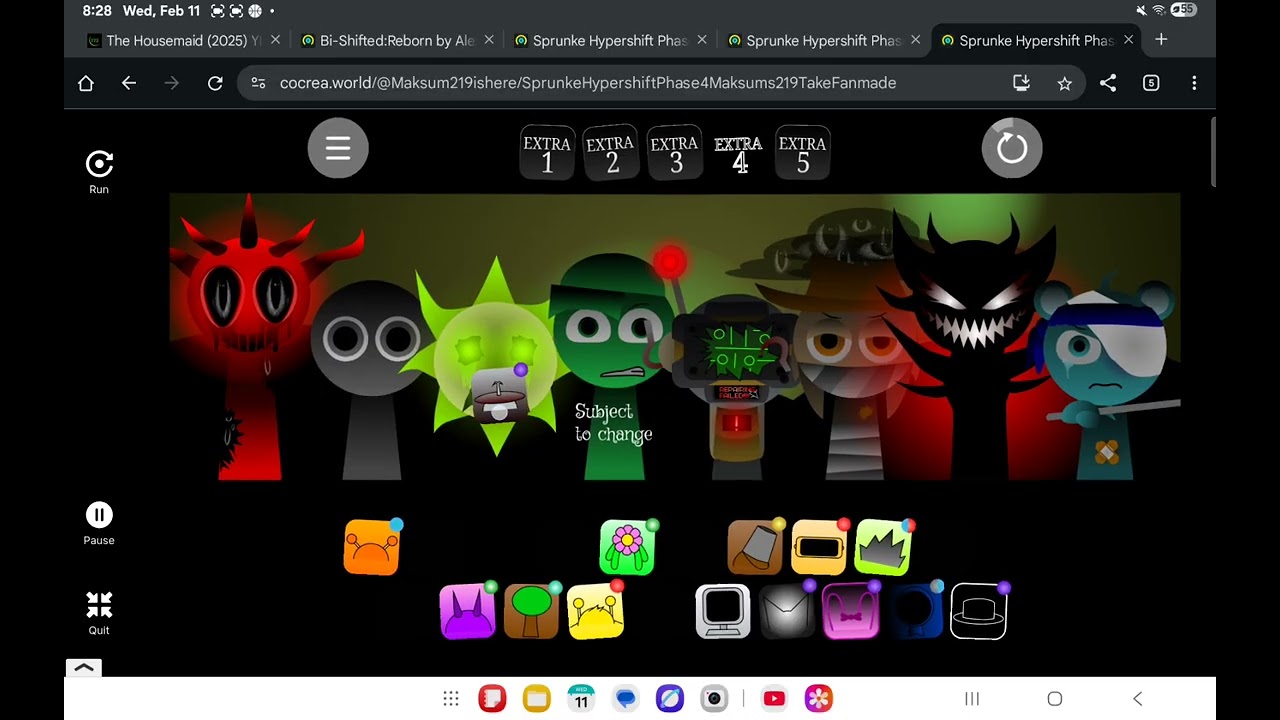Pick the magenta bunny bow-tie icon

pos(851,612)
